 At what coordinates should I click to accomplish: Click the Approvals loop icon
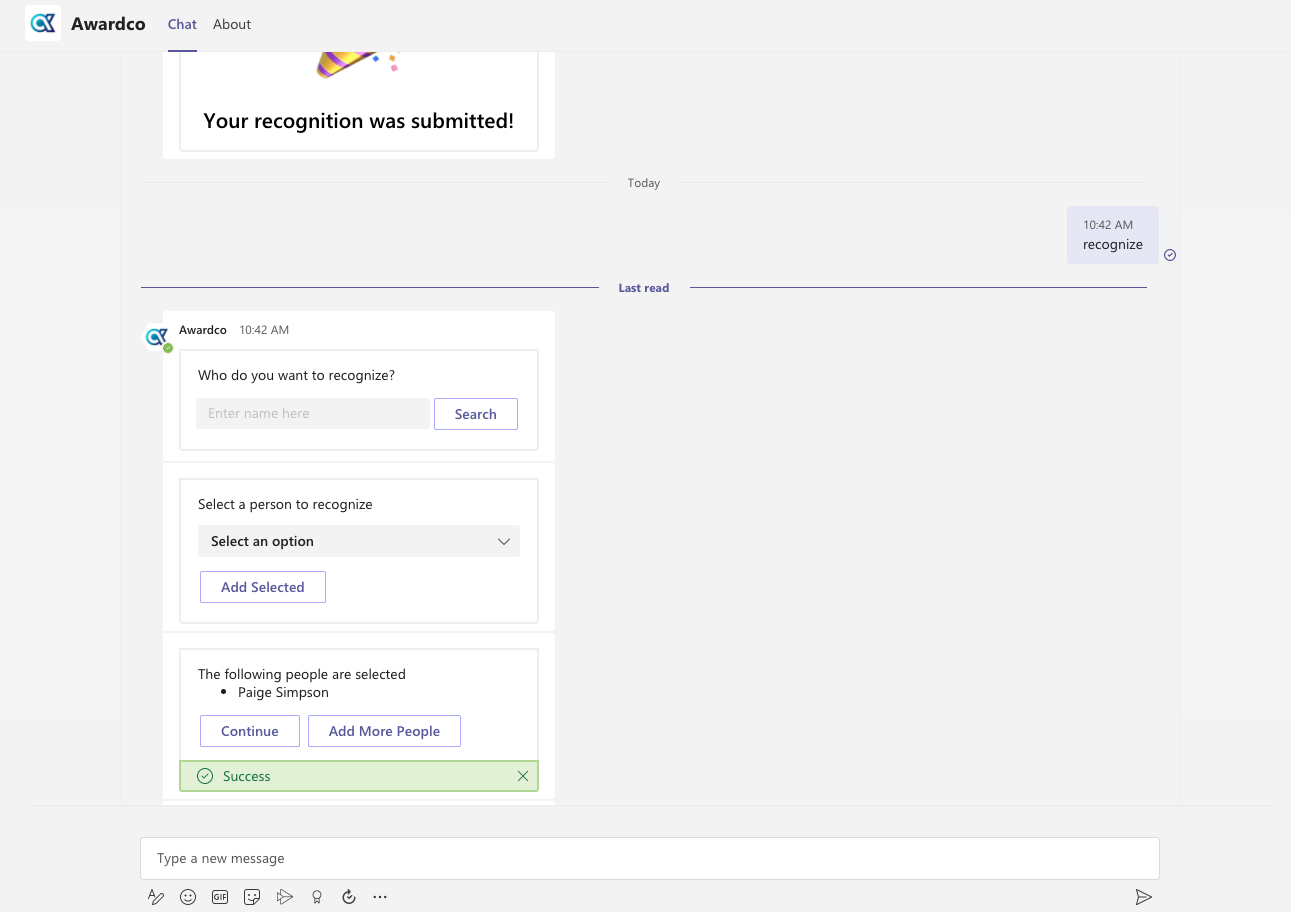349,897
